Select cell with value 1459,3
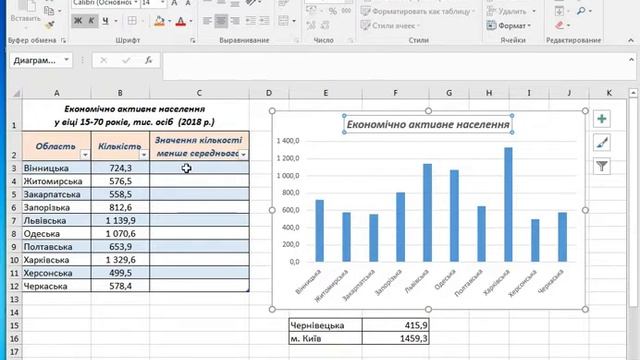640x360 pixels. pos(395,338)
